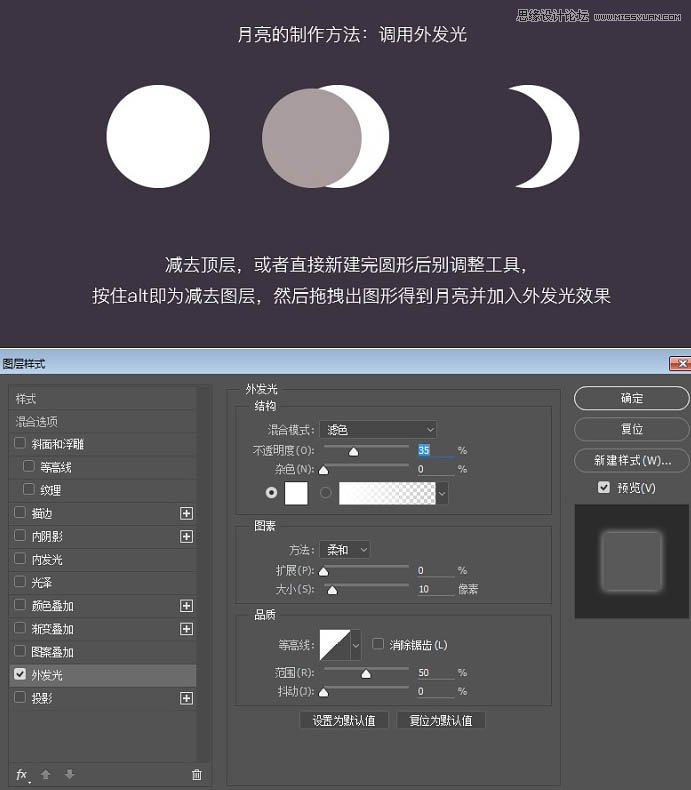This screenshot has height=790, width=691.
Task: Select the gradient radio button
Action: (x=326, y=492)
